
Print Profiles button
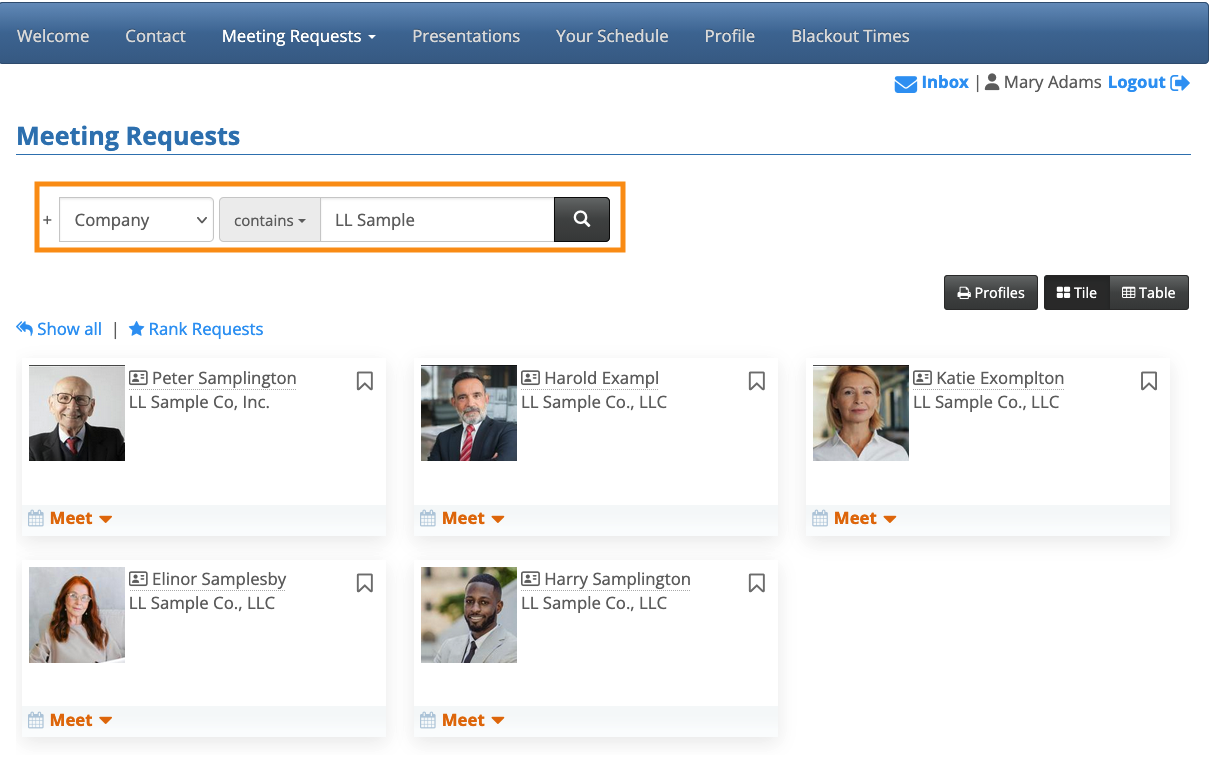coord(991,293)
